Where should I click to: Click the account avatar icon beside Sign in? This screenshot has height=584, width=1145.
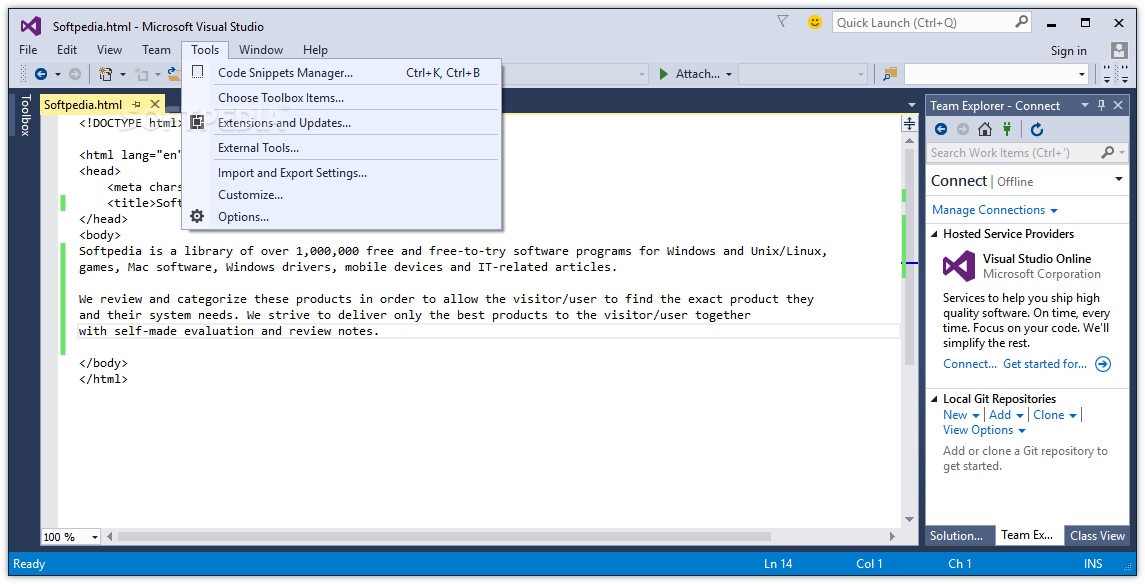(1119, 50)
